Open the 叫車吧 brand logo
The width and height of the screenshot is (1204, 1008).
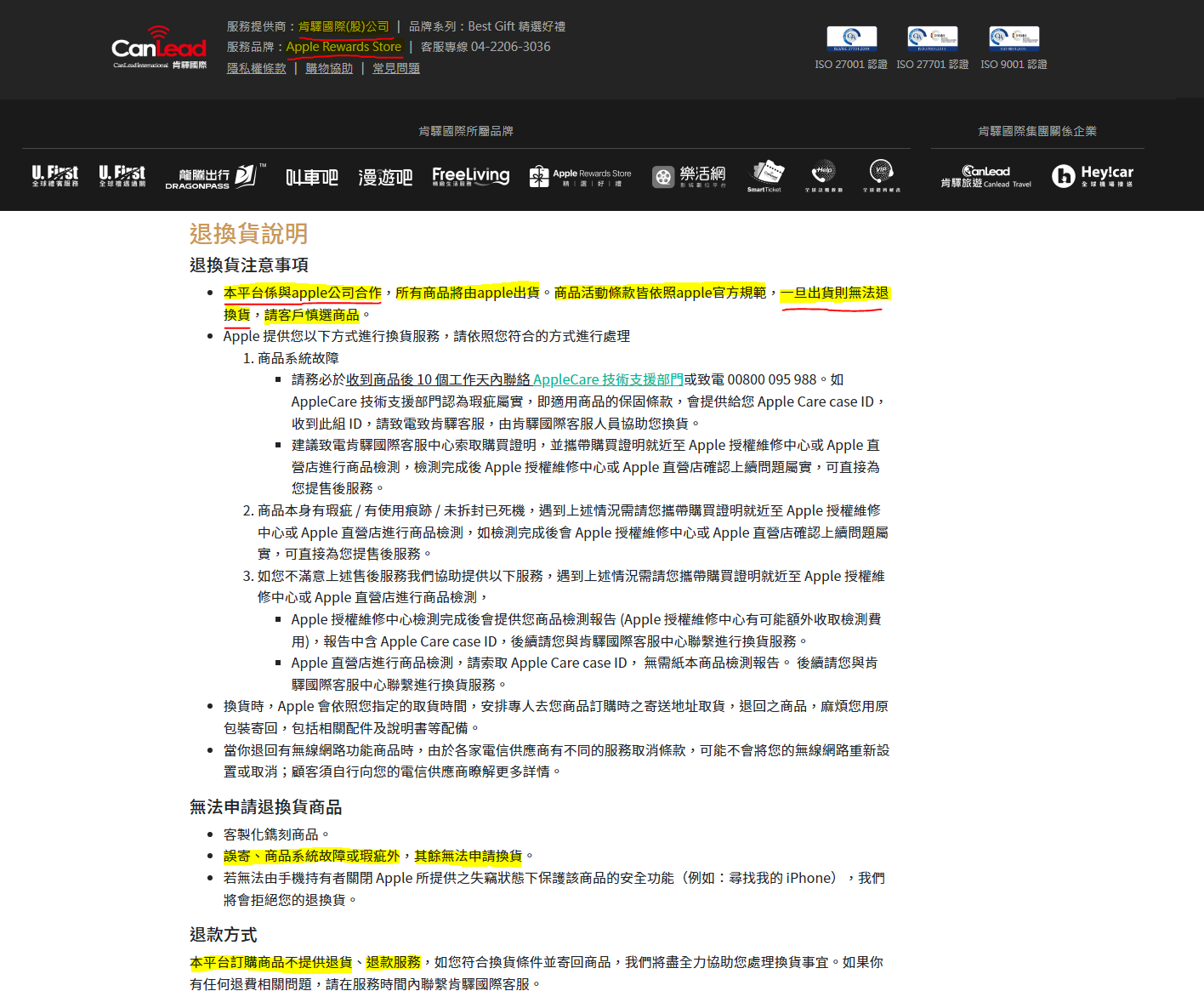coord(311,177)
